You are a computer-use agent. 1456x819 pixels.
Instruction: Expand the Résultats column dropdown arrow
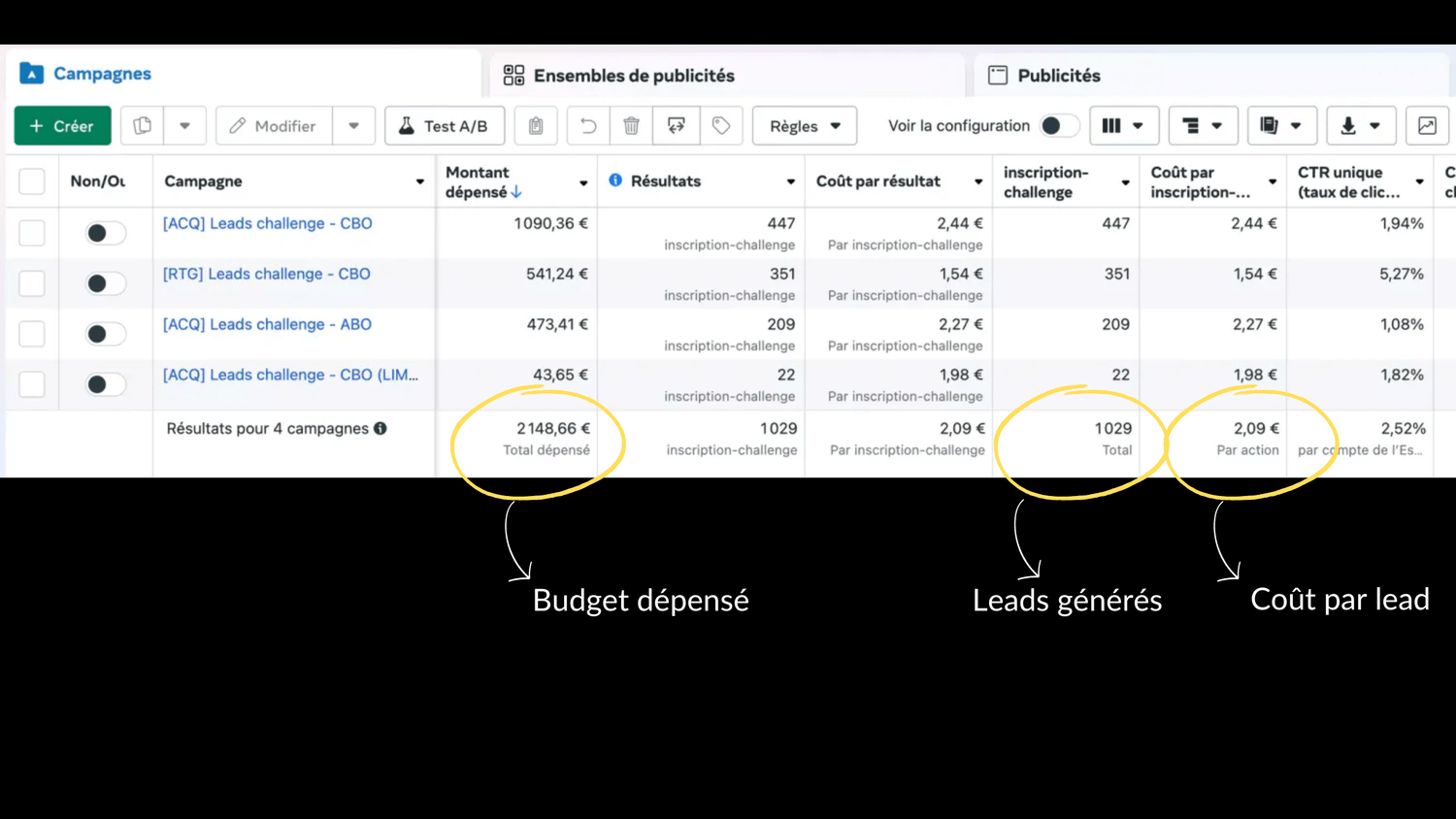coord(791,181)
